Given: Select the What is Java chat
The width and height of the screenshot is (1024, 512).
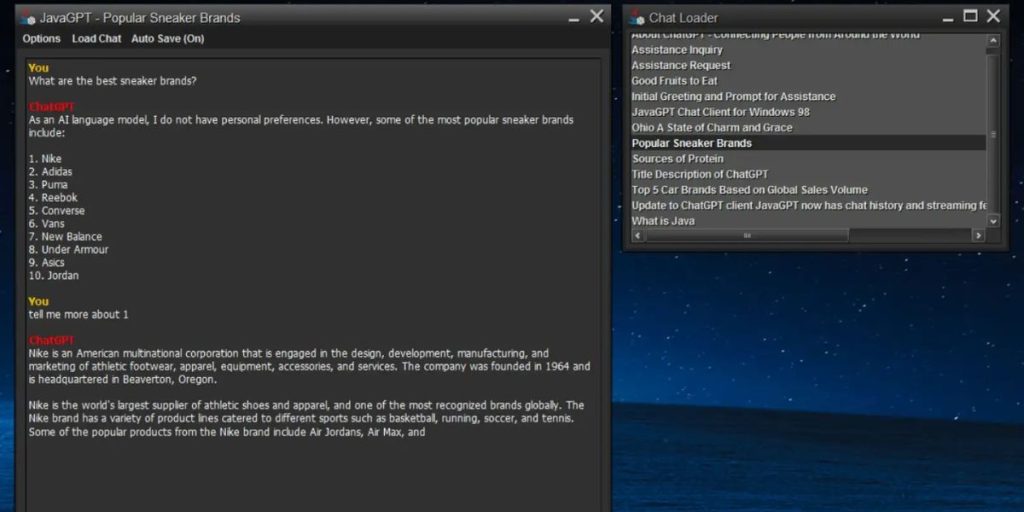Looking at the screenshot, I should 808,221.
